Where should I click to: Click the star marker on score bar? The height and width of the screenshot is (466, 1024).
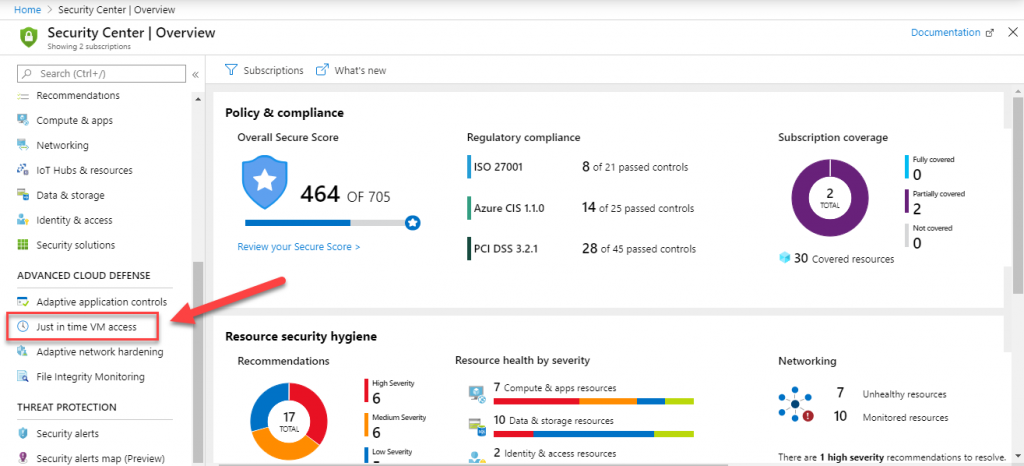point(412,223)
